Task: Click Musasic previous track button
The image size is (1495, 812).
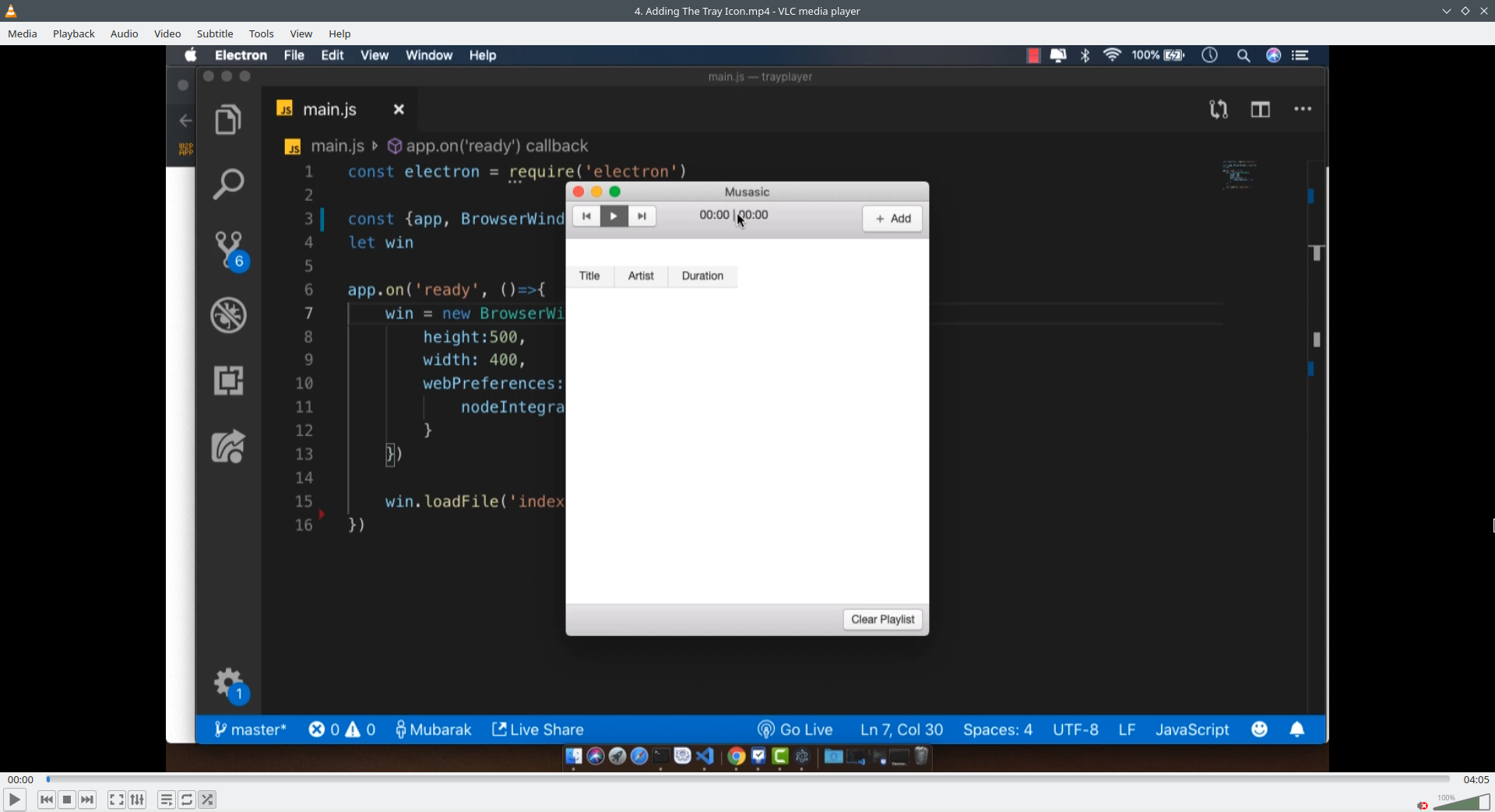Action: coord(586,216)
